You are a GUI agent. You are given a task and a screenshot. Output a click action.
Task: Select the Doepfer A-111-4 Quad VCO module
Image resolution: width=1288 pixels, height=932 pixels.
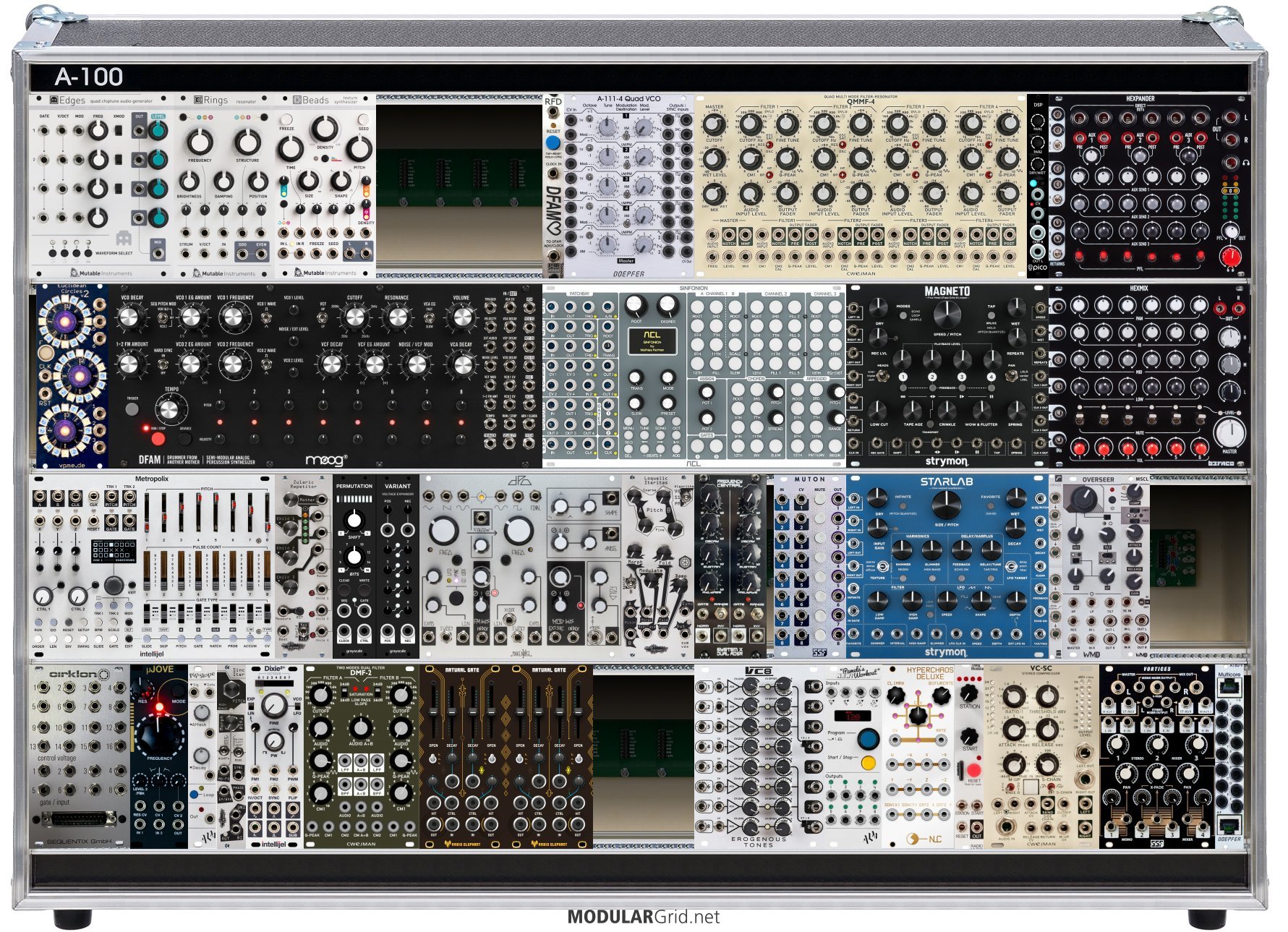coord(629,186)
